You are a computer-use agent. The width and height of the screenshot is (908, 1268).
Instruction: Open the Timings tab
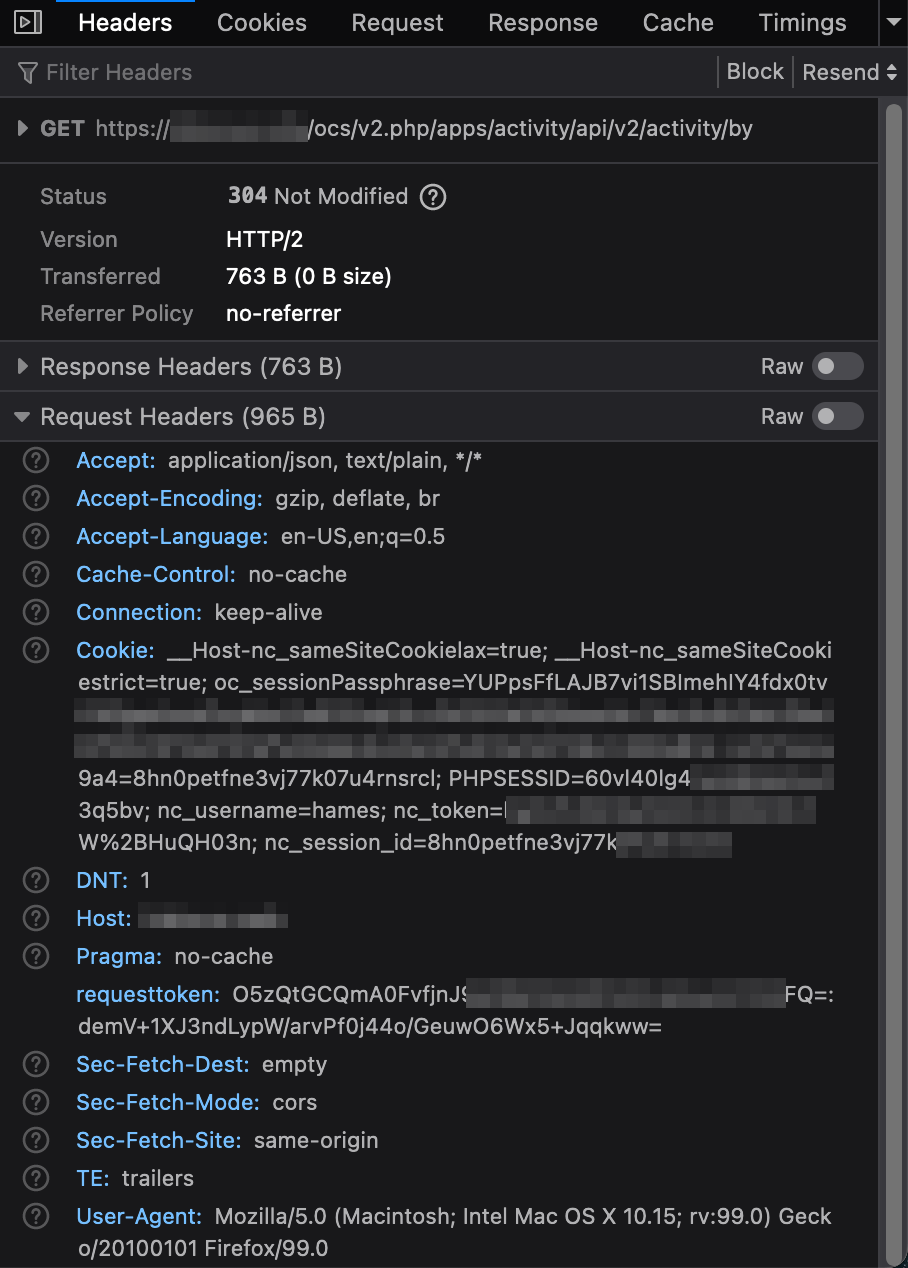pyautogui.click(x=802, y=22)
